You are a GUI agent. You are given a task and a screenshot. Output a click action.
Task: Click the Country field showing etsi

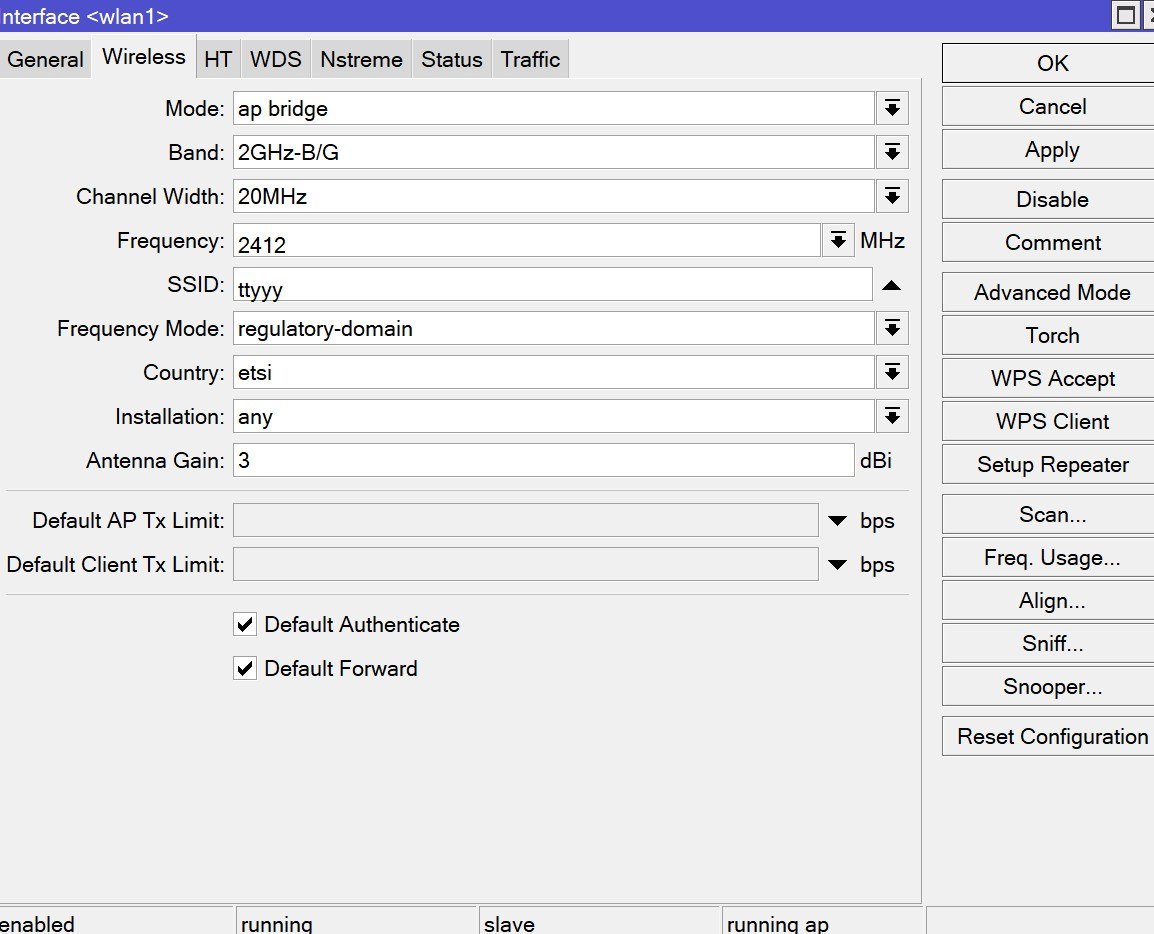point(553,372)
